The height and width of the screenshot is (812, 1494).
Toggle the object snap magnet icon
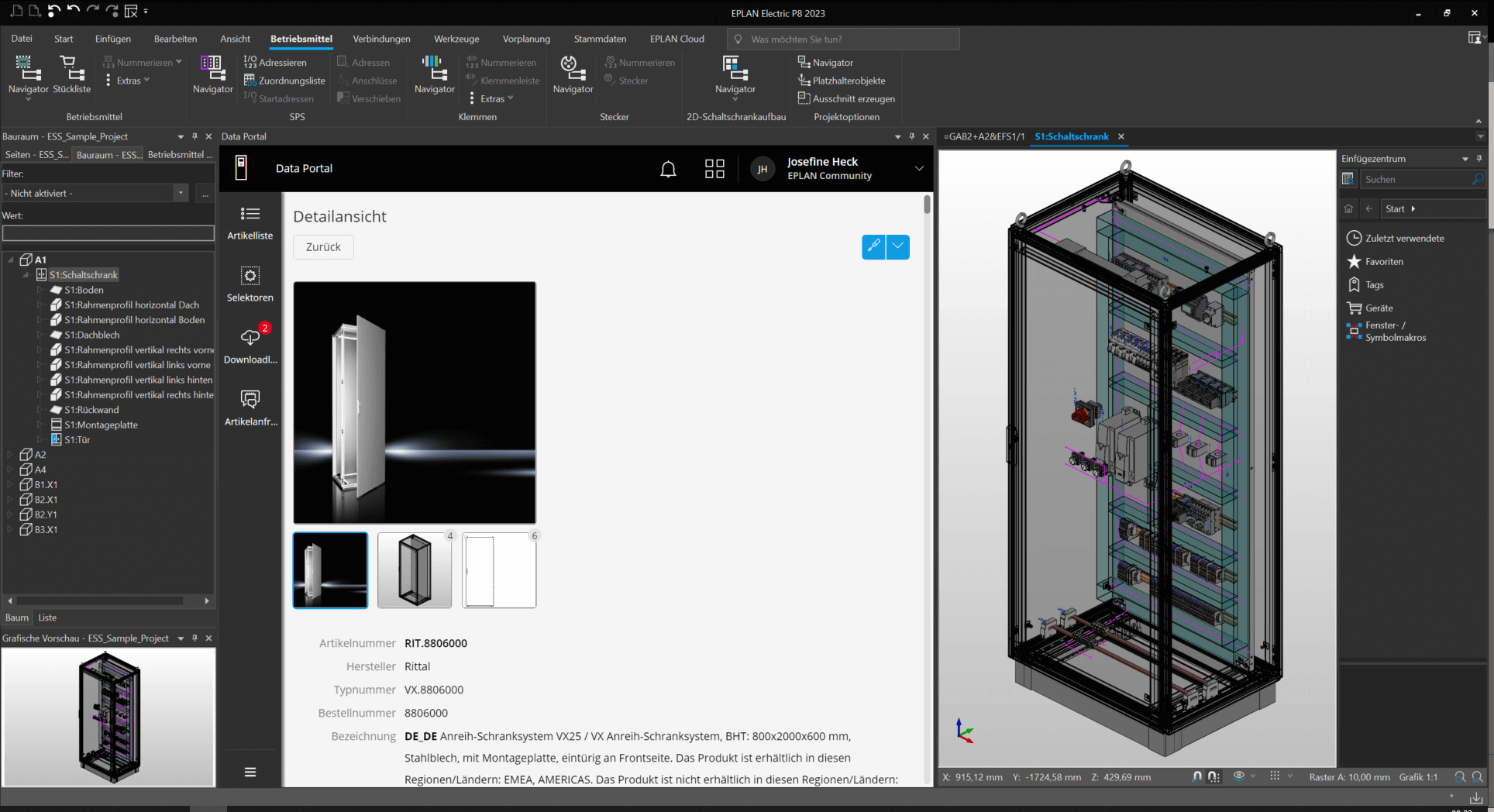(1197, 776)
